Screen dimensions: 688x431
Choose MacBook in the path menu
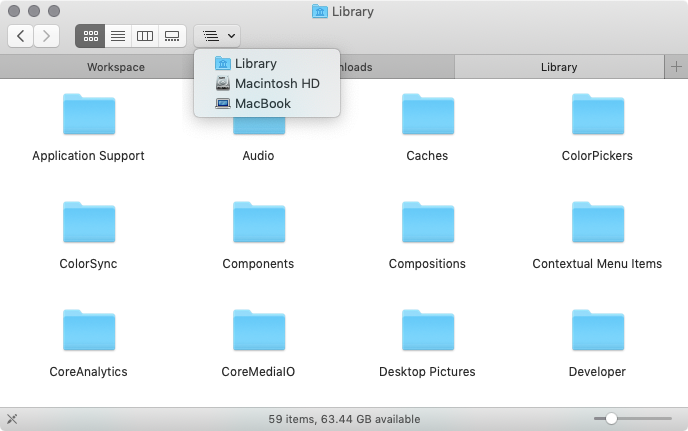click(x=267, y=104)
